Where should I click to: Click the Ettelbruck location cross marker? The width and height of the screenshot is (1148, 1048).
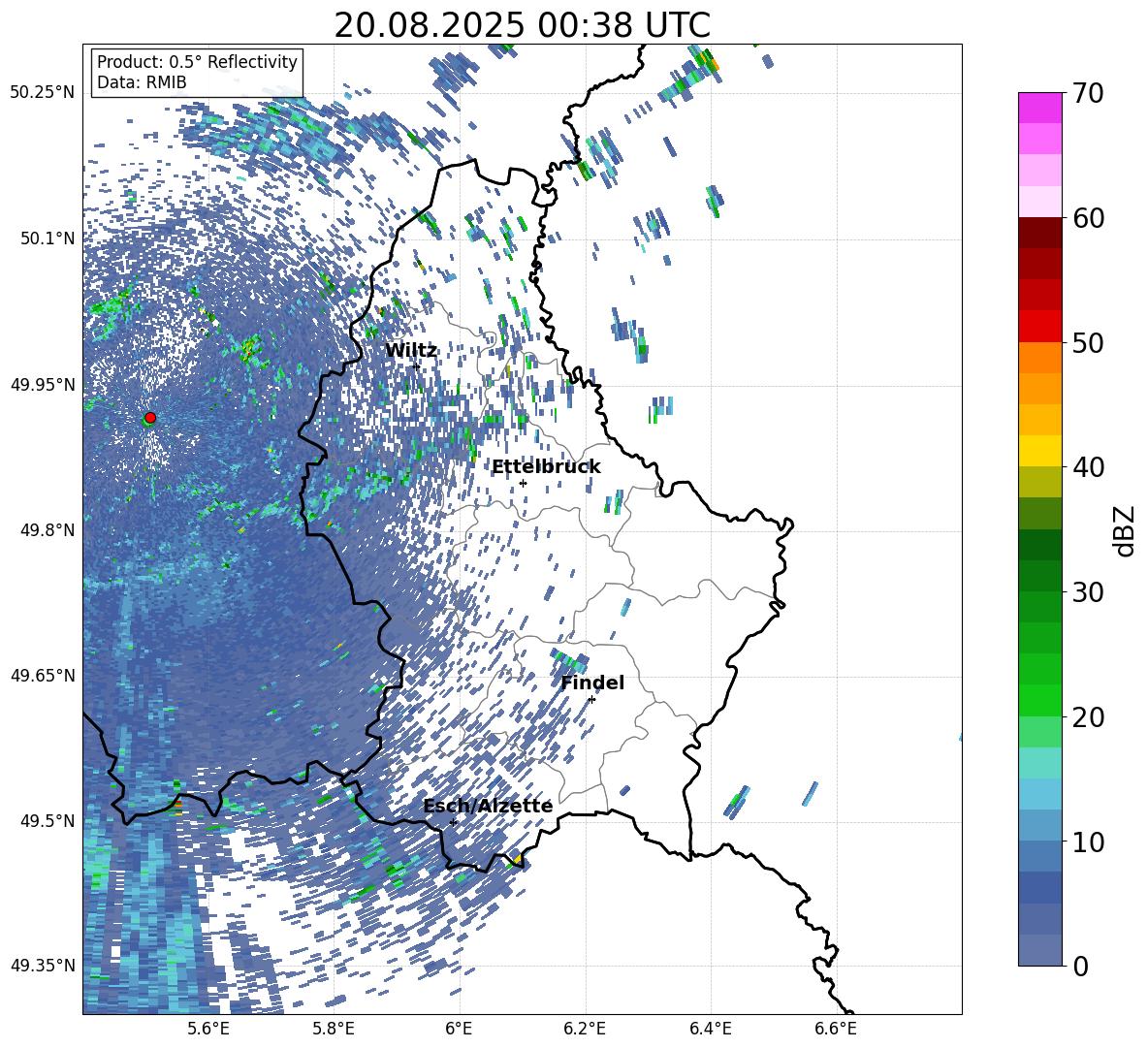tap(523, 483)
